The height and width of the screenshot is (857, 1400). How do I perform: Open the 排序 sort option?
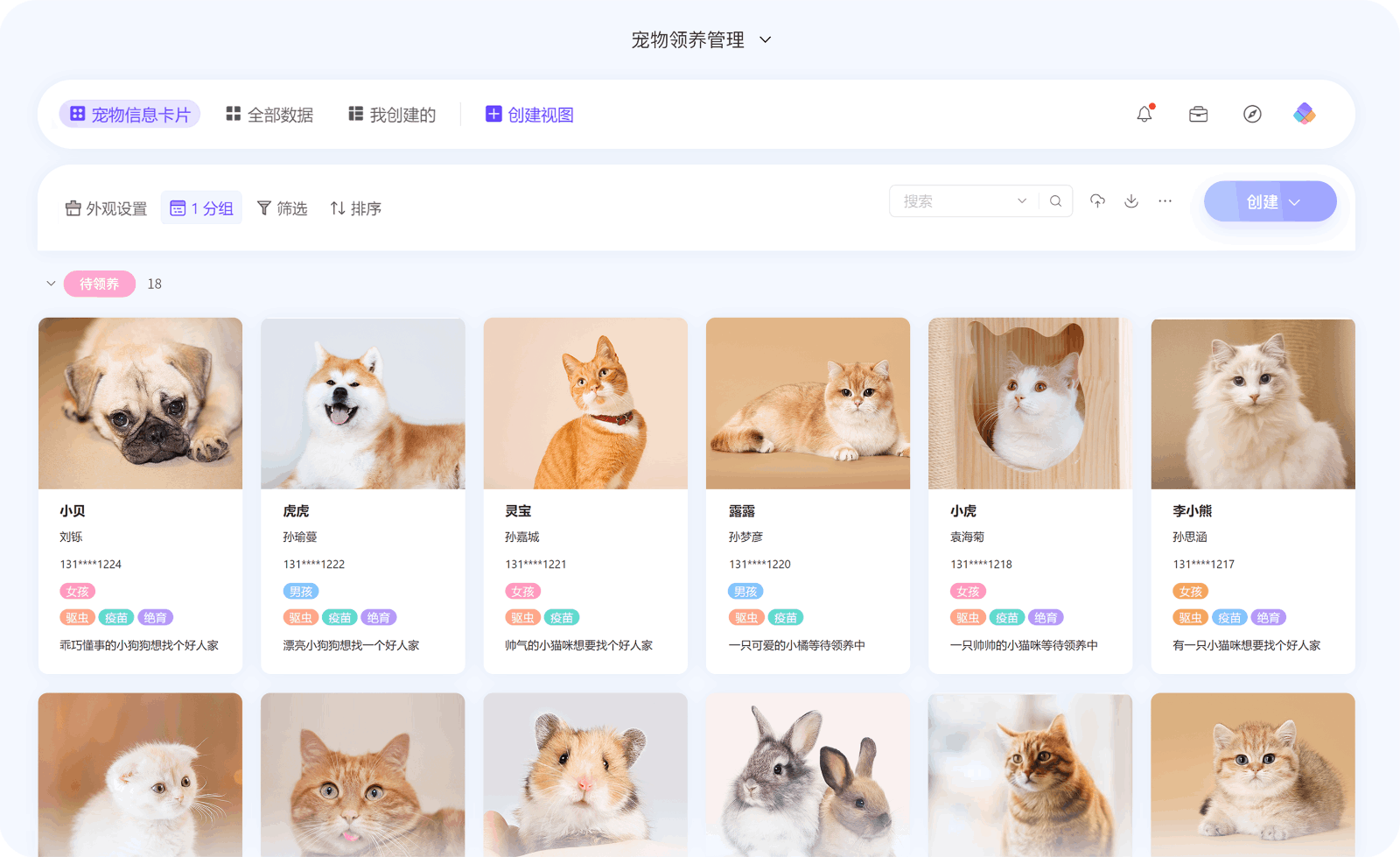[355, 208]
